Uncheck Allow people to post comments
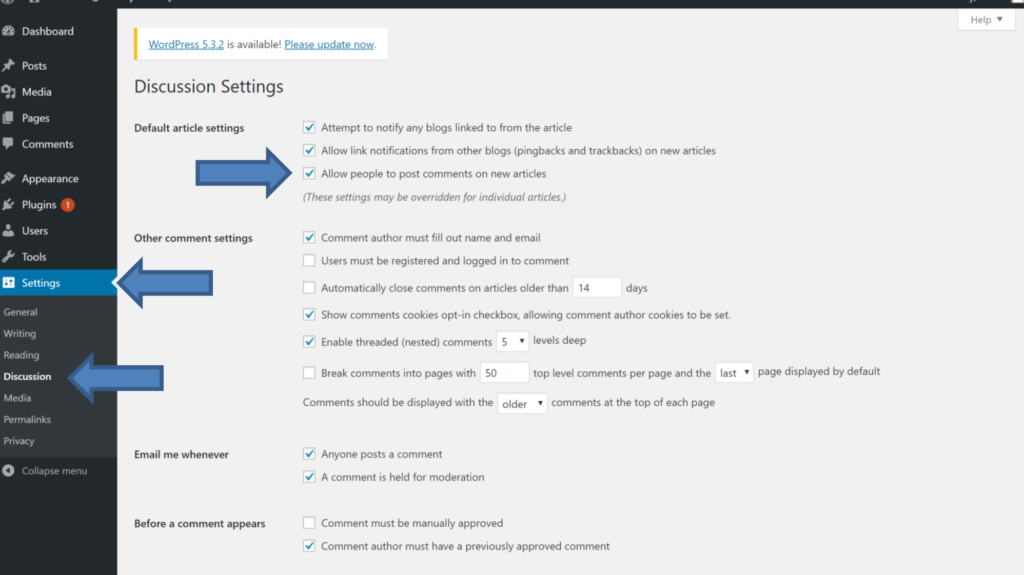Viewport: 1024px width, 575px height. coord(309,173)
